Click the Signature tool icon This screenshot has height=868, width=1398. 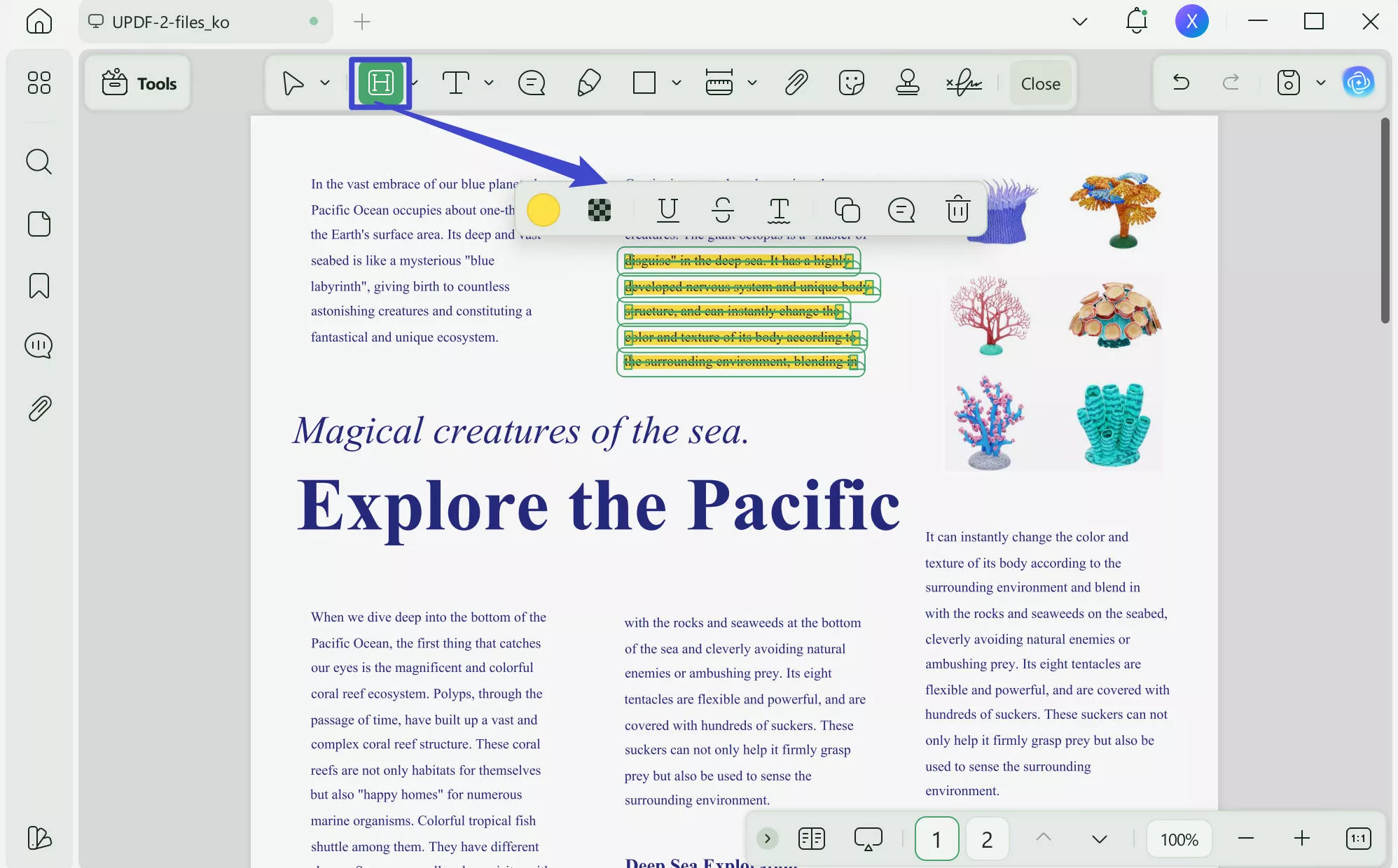click(x=964, y=83)
